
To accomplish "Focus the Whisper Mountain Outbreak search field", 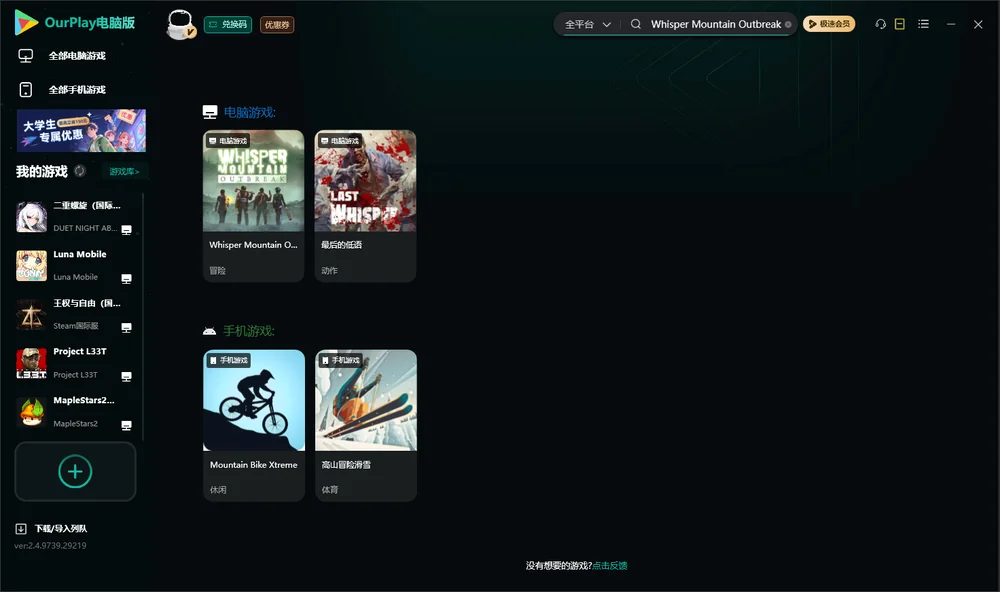I will tap(716, 24).
